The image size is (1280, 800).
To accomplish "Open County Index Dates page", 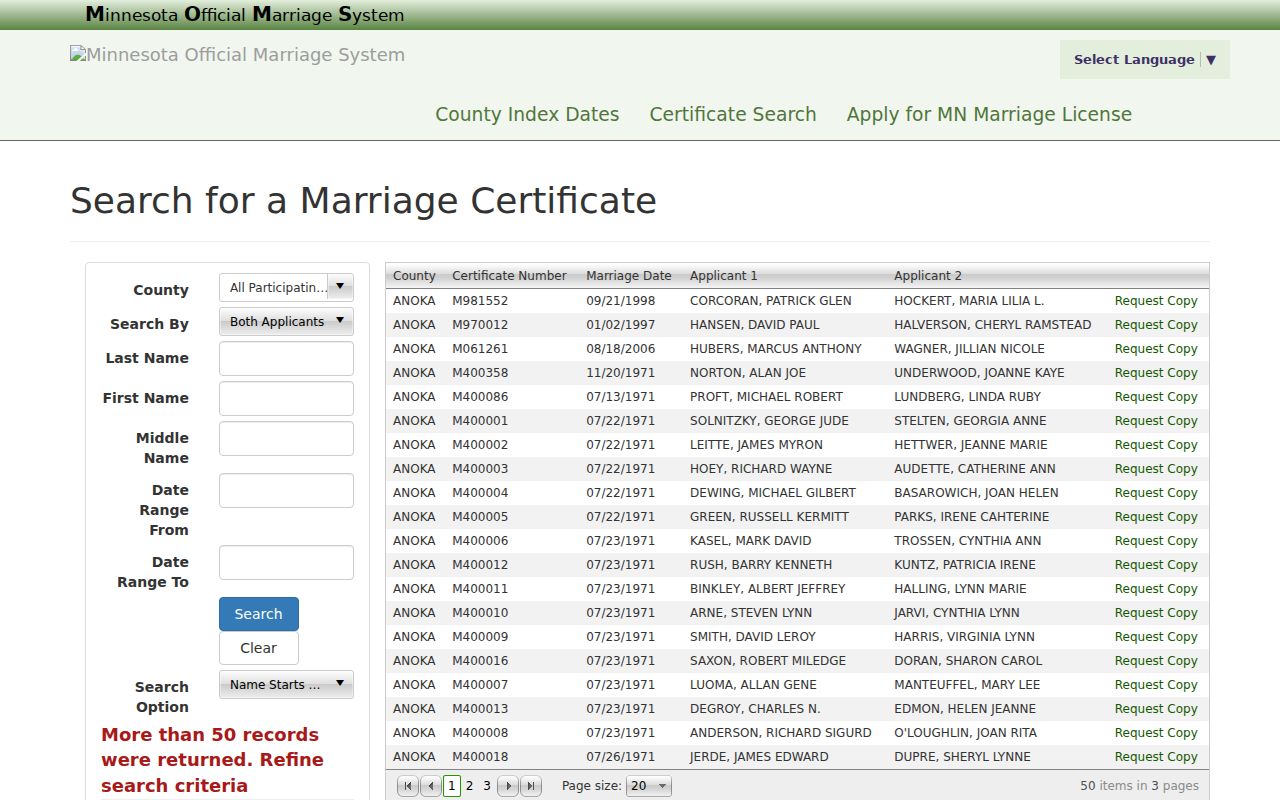I will click(x=527, y=114).
